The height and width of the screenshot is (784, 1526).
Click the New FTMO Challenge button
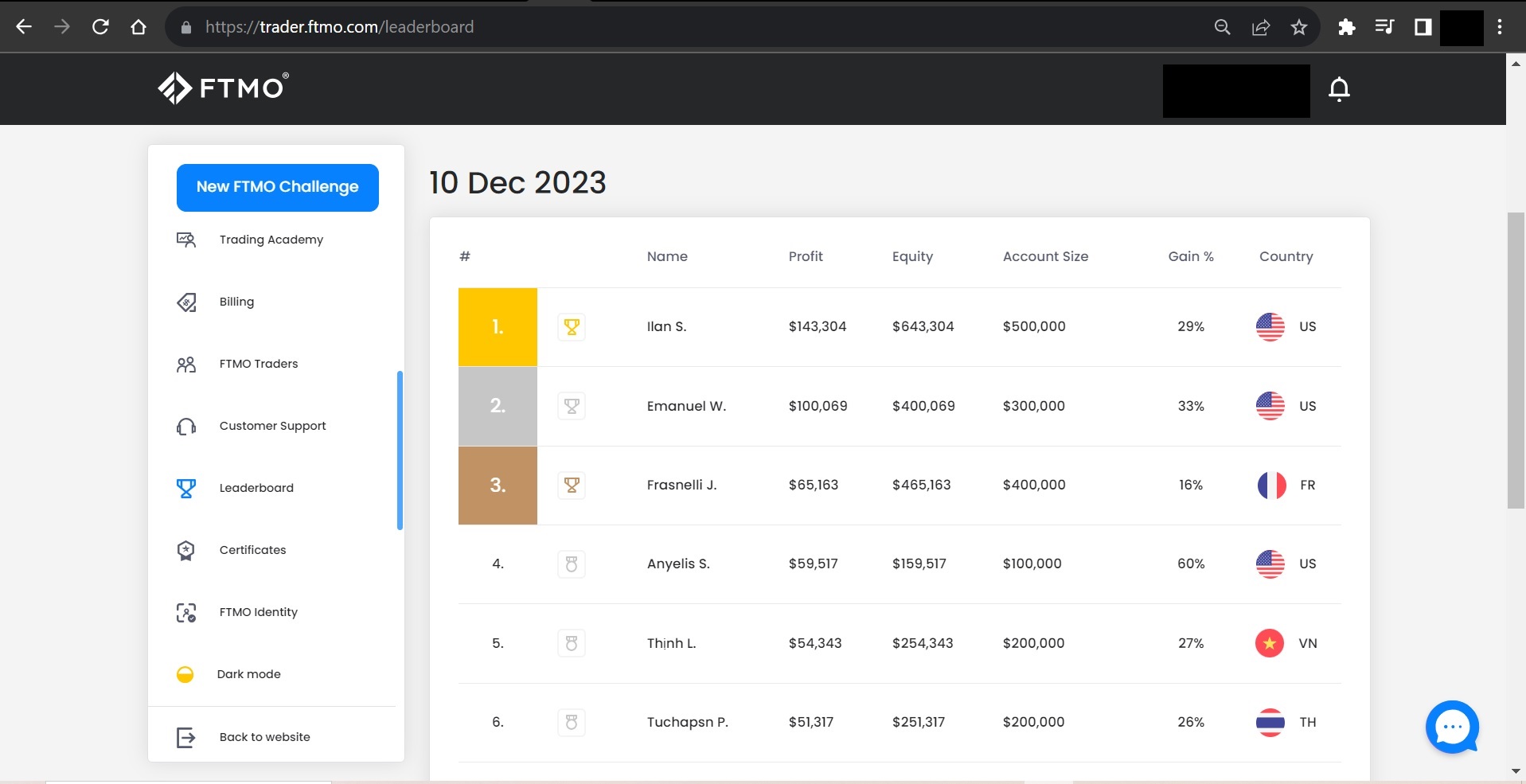click(x=278, y=187)
